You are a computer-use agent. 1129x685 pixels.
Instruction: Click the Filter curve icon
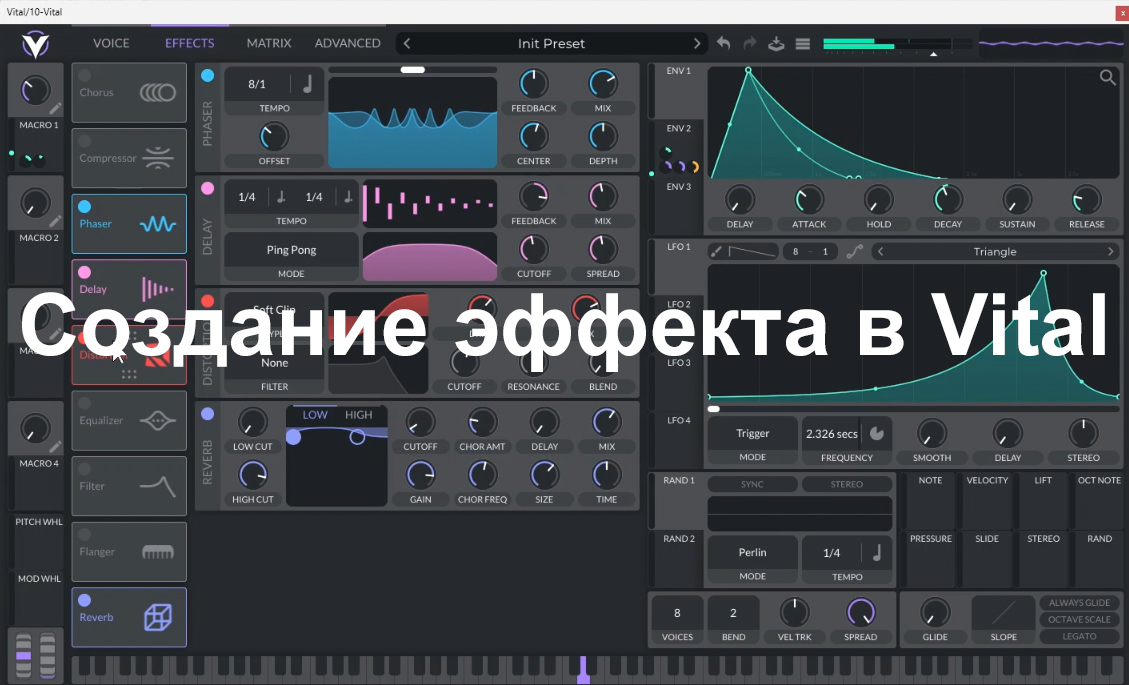point(158,486)
